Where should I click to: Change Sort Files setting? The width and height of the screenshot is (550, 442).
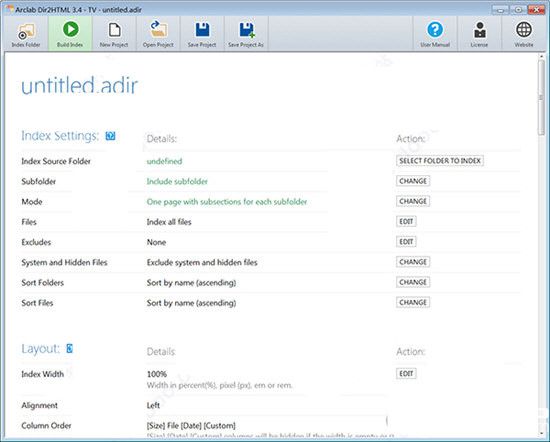413,302
